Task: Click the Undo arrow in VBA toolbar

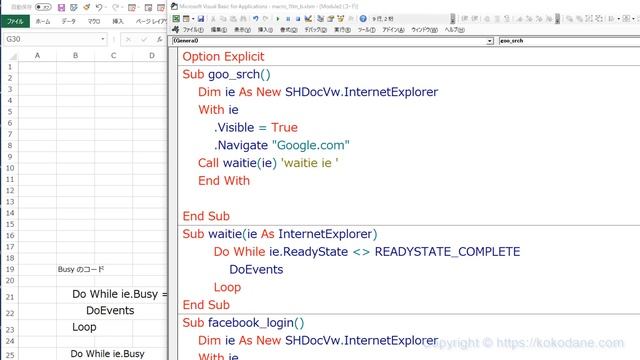Action: [256, 19]
